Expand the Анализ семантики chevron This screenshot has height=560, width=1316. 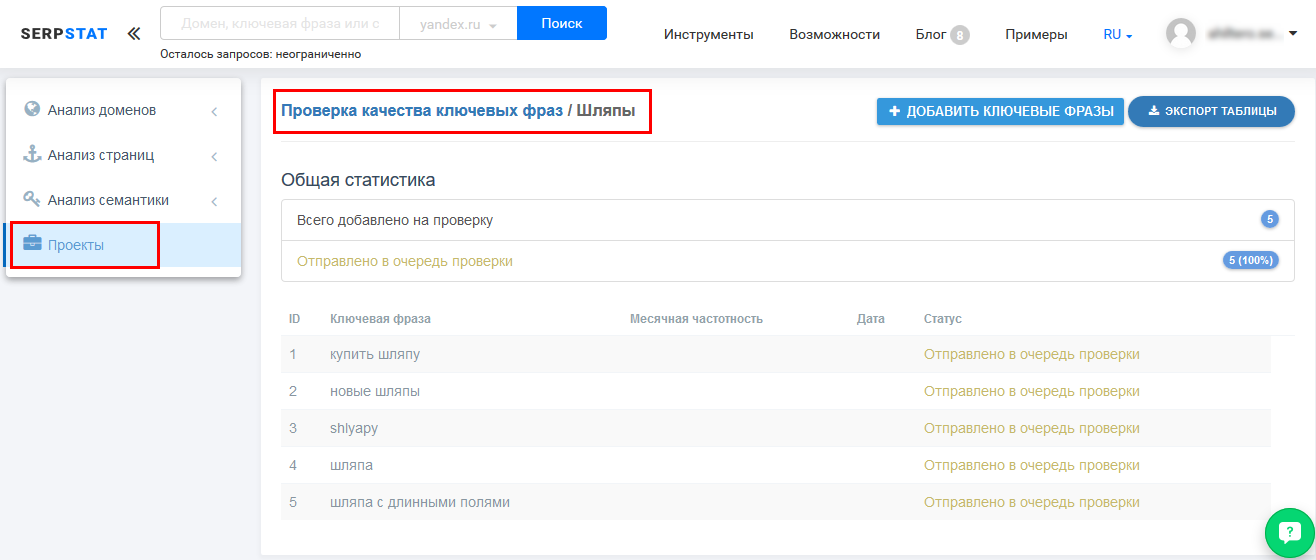coord(214,201)
